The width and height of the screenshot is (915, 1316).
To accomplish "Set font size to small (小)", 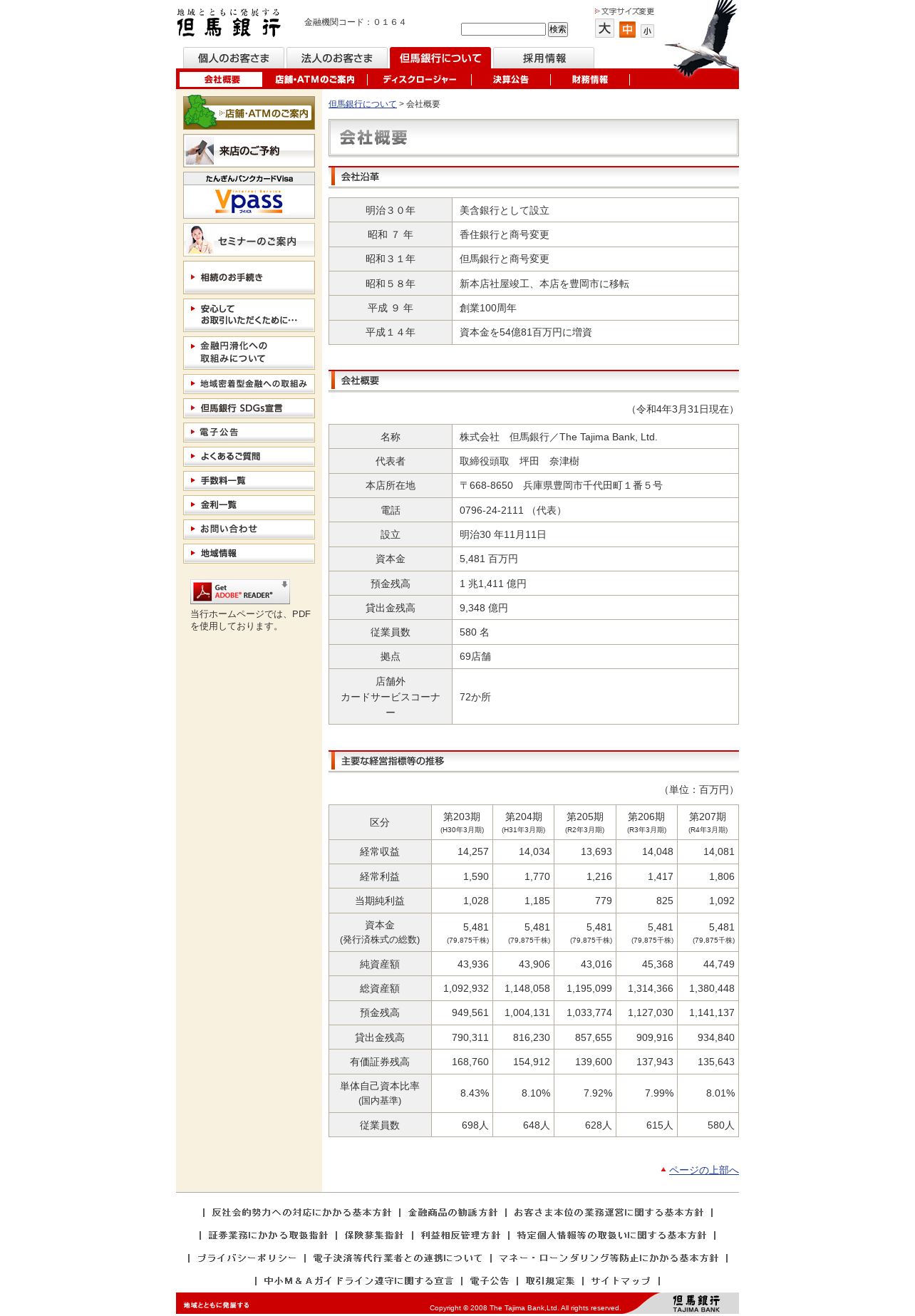I will [x=647, y=31].
